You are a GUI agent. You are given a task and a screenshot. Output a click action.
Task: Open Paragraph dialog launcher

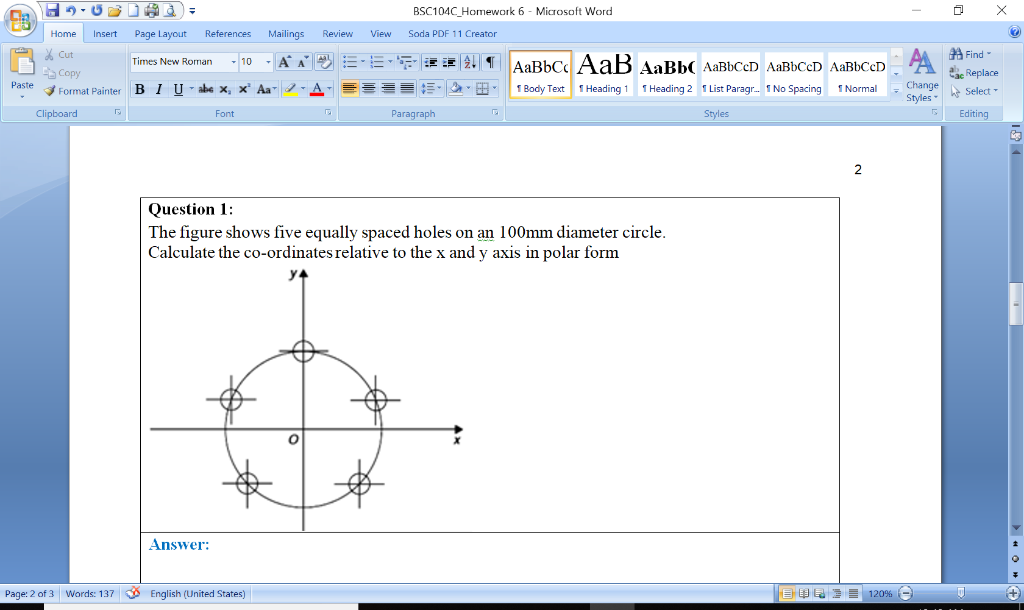496,112
